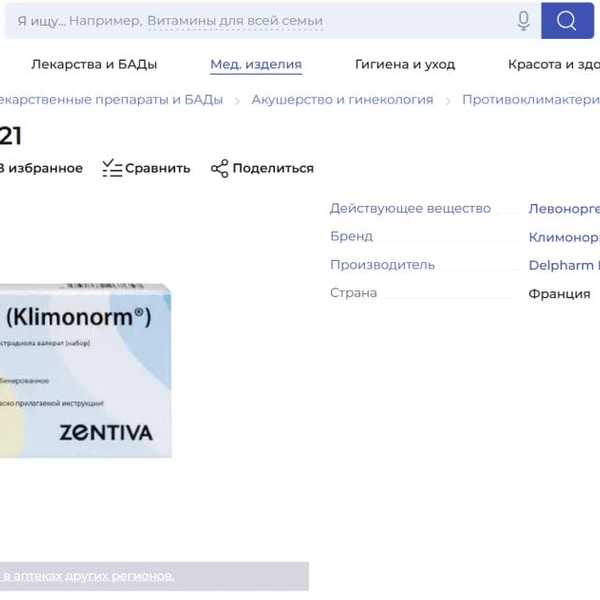This screenshot has height=600, width=600.
Task: Click the 'Производитель' label
Action: coord(382,265)
